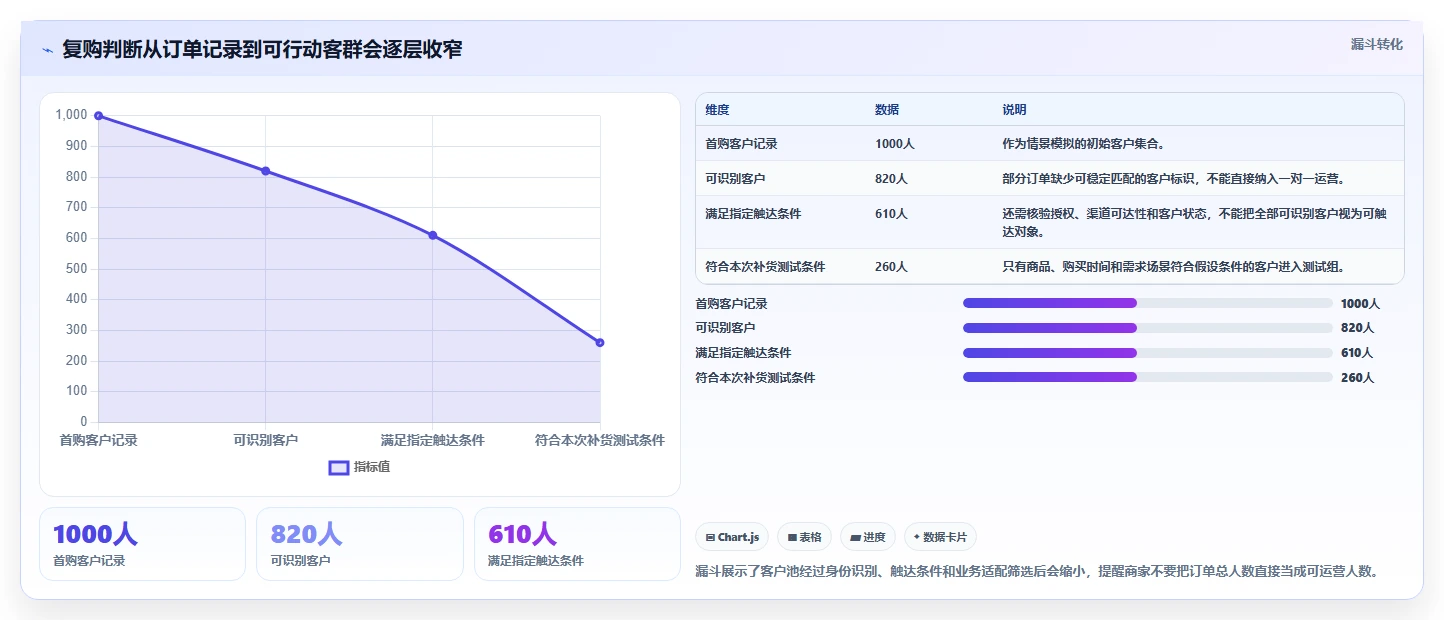Click the 符合本次补货测试条件 progress label

(755, 378)
